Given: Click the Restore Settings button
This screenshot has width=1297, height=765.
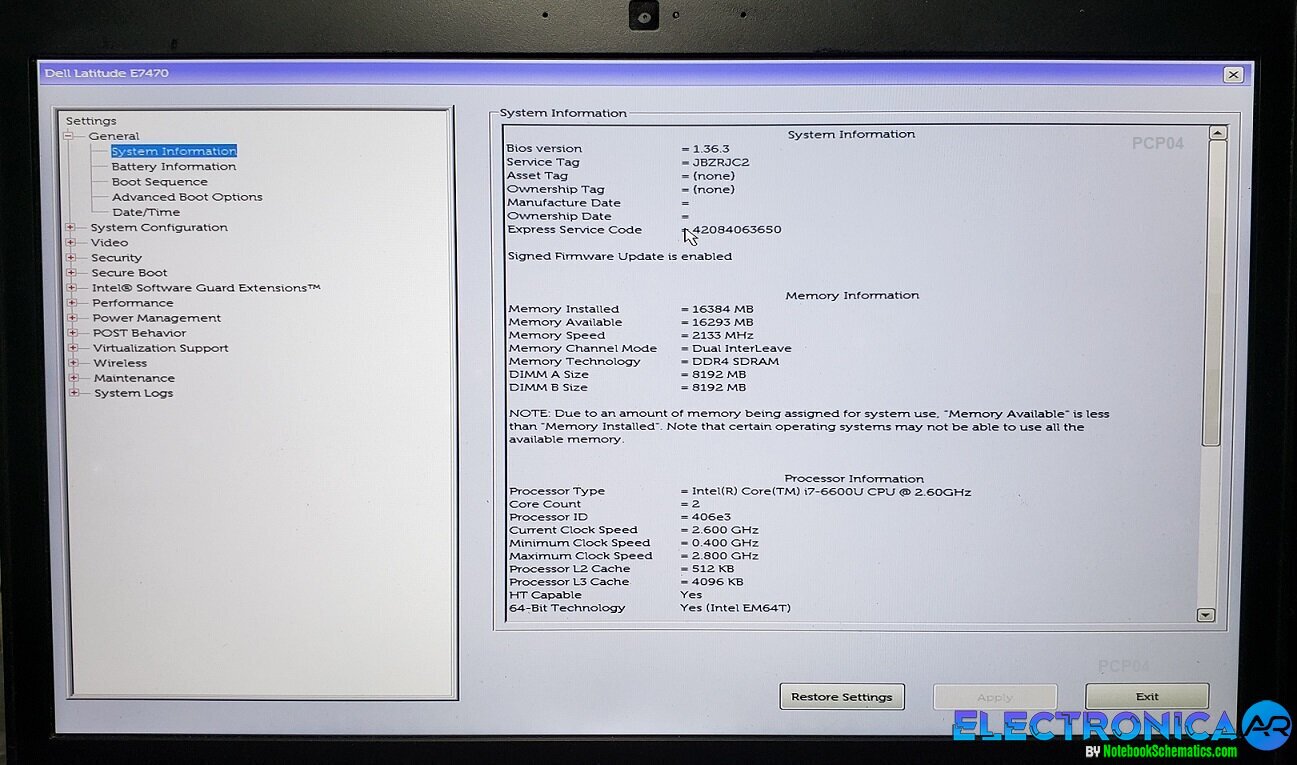Looking at the screenshot, I should coord(842,696).
